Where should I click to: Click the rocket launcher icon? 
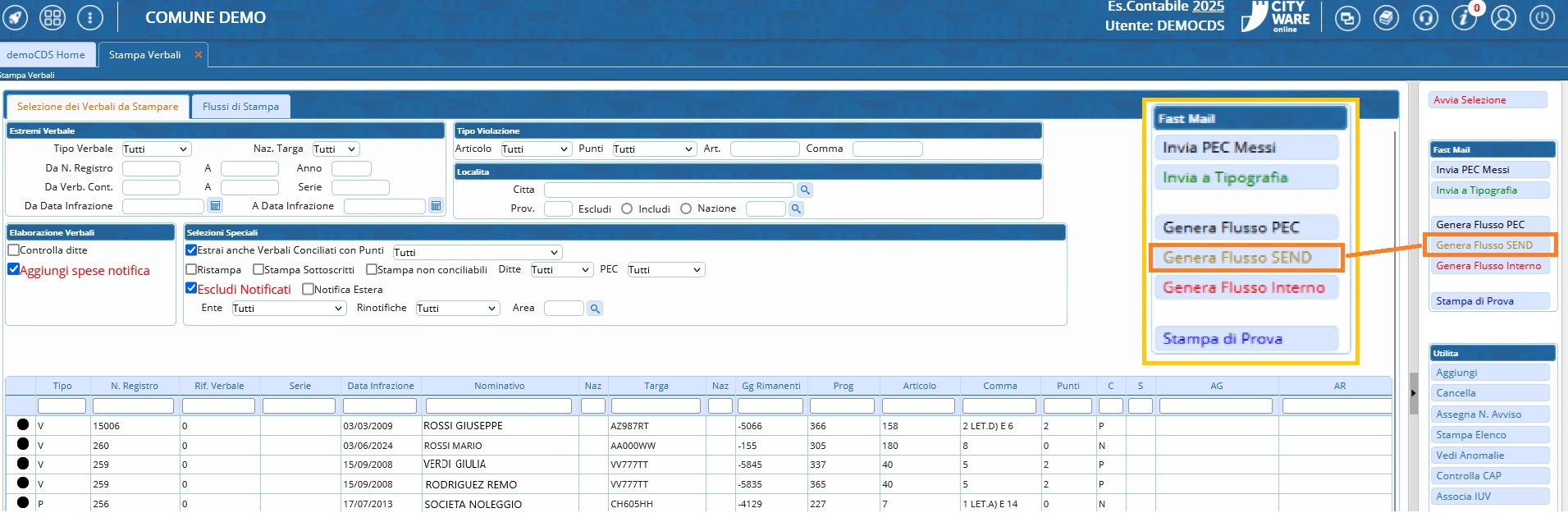tap(16, 17)
